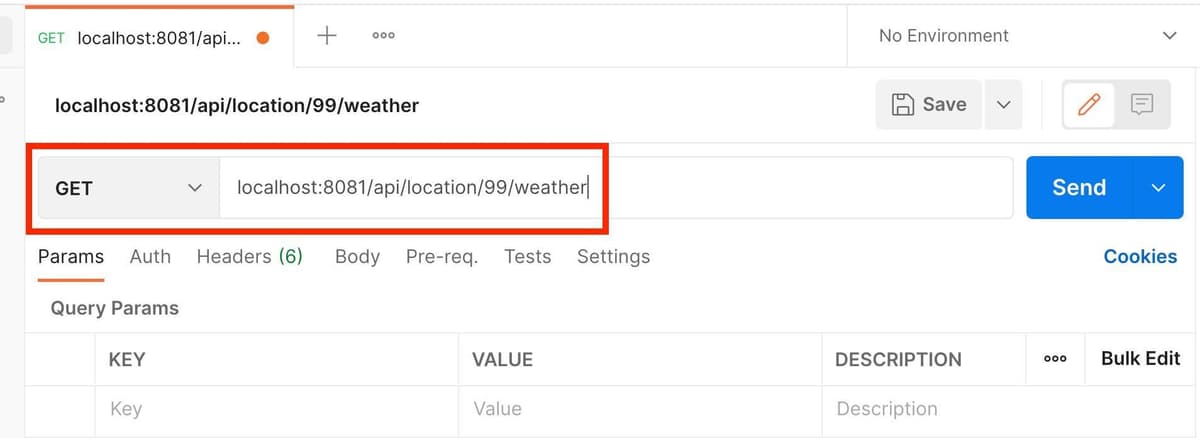Switch to the Auth tab
This screenshot has width=1200, height=438.
point(150,257)
